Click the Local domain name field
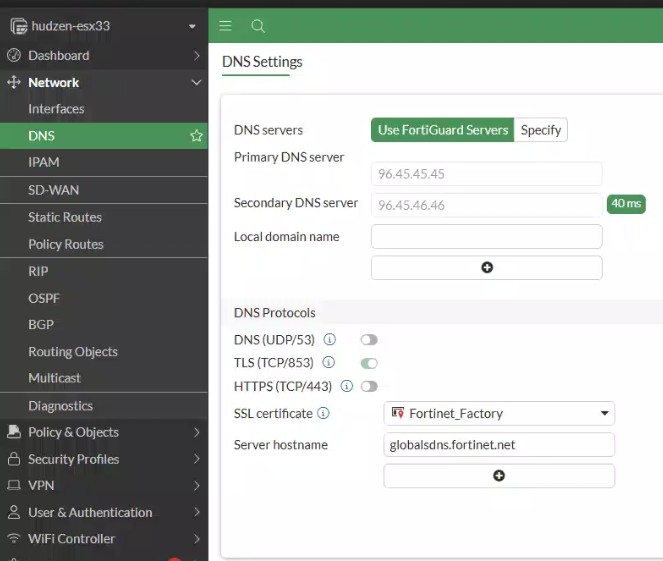Screen dimensions: 663x561 click(x=487, y=236)
